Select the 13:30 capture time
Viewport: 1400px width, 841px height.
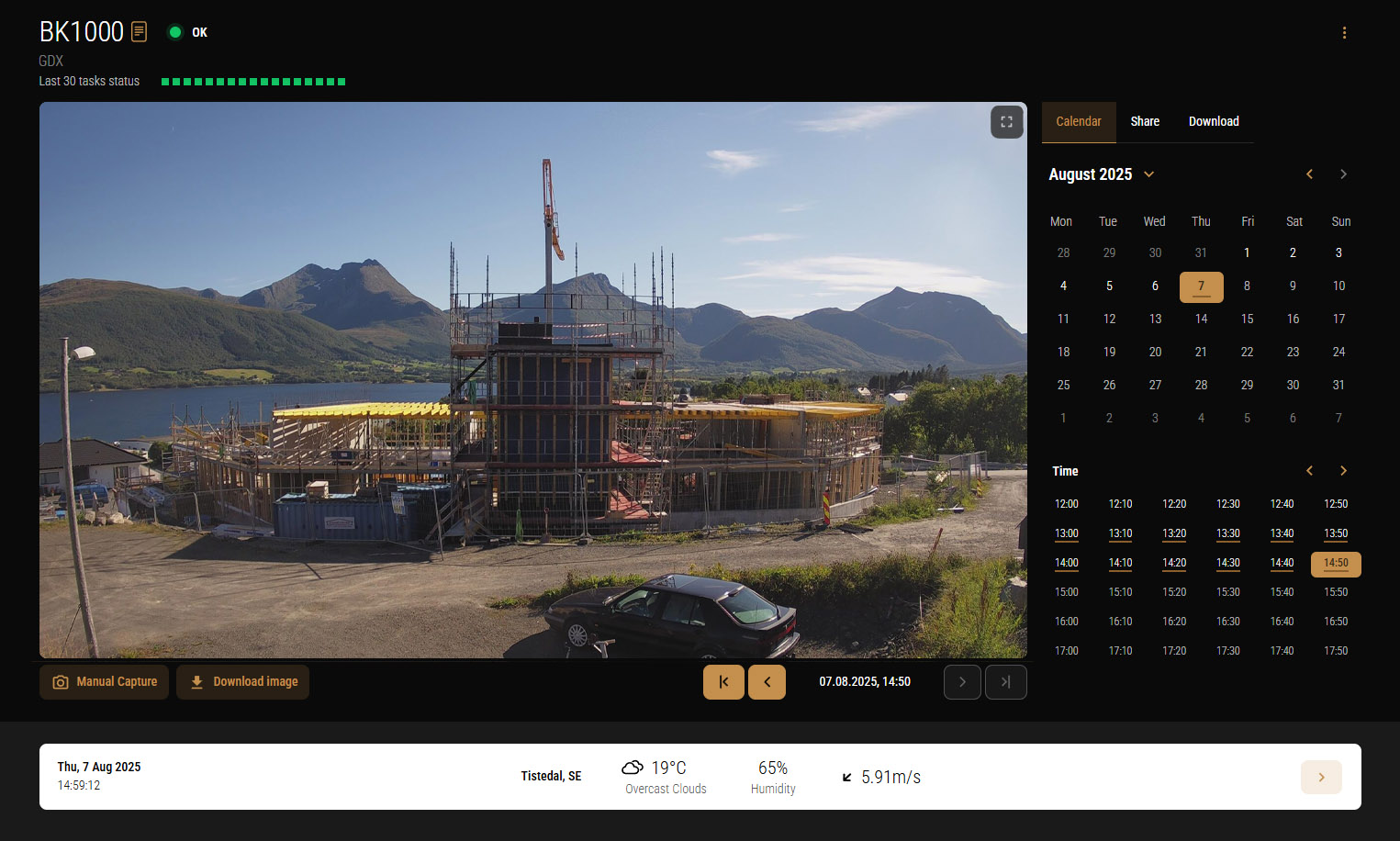1227,533
